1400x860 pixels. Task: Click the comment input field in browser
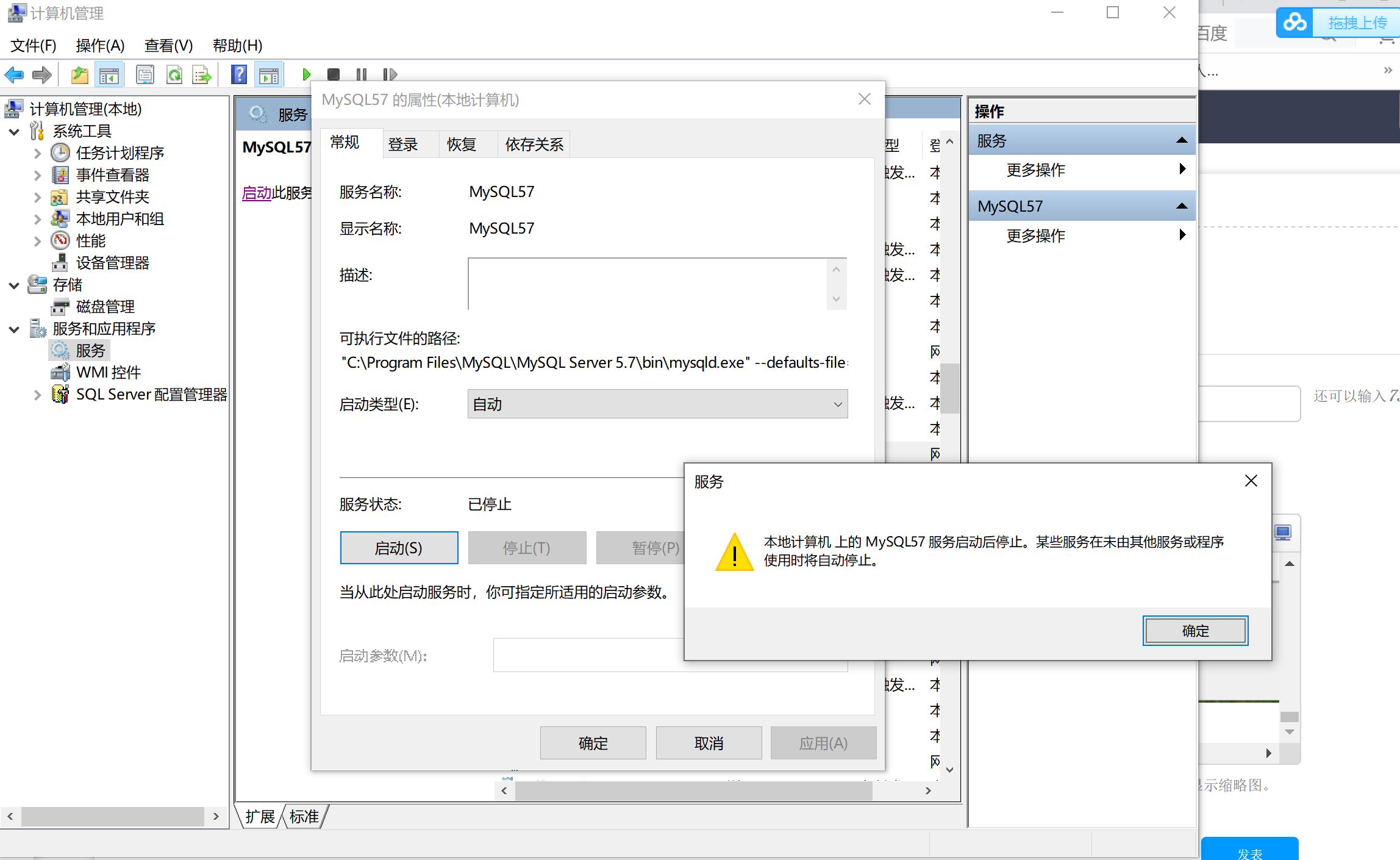pos(1249,403)
